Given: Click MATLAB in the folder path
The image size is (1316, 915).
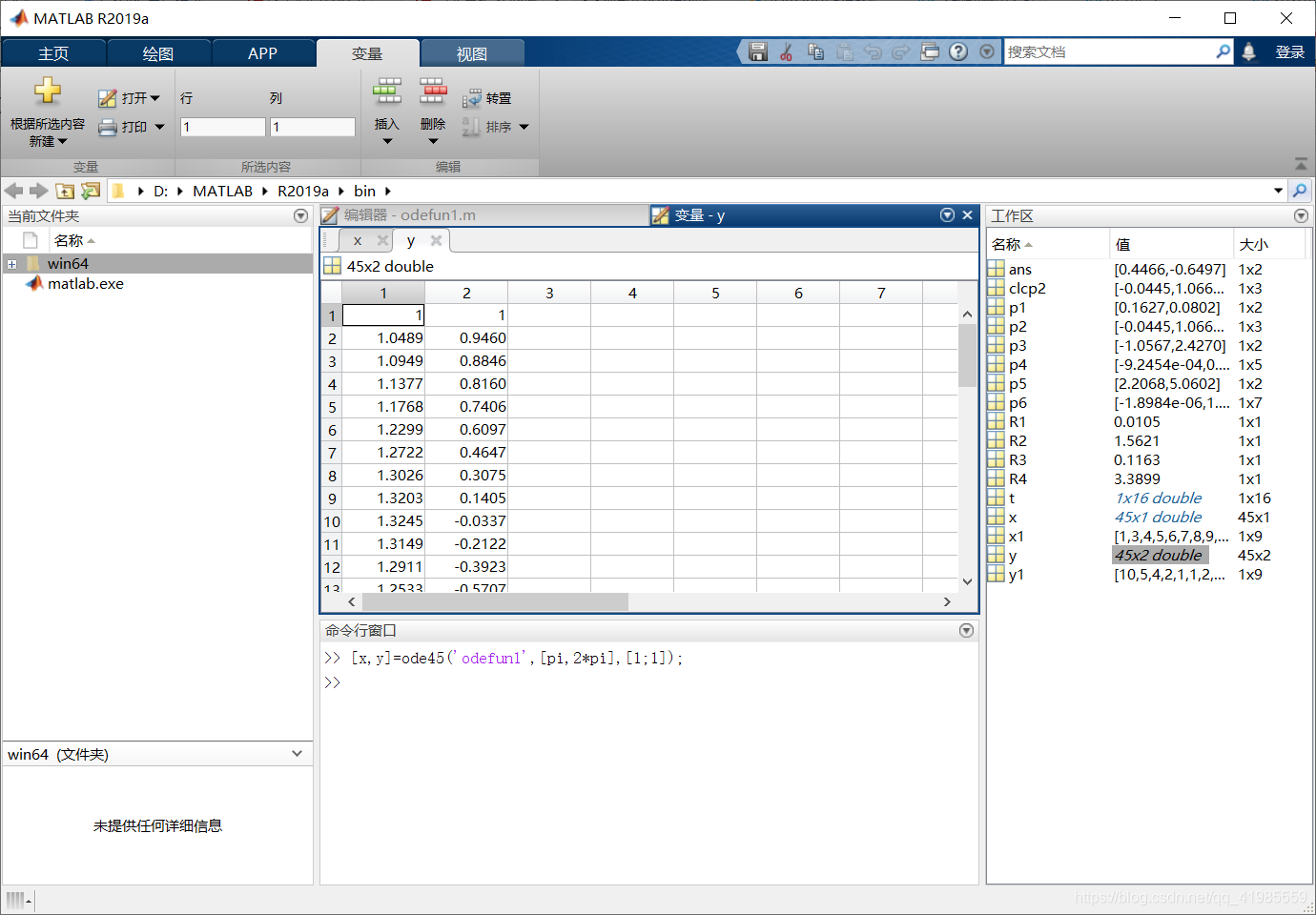Looking at the screenshot, I should pos(222,191).
